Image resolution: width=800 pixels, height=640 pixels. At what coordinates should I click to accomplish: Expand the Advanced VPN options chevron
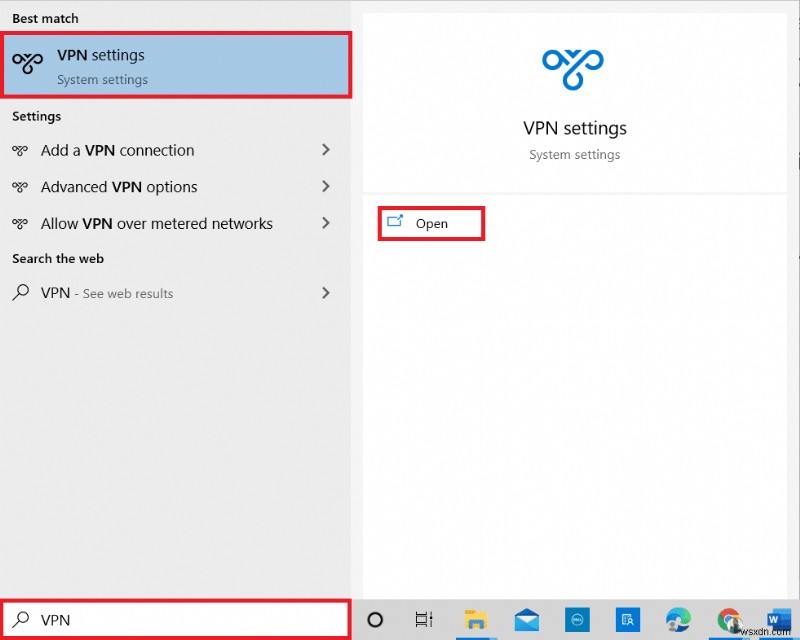point(326,187)
